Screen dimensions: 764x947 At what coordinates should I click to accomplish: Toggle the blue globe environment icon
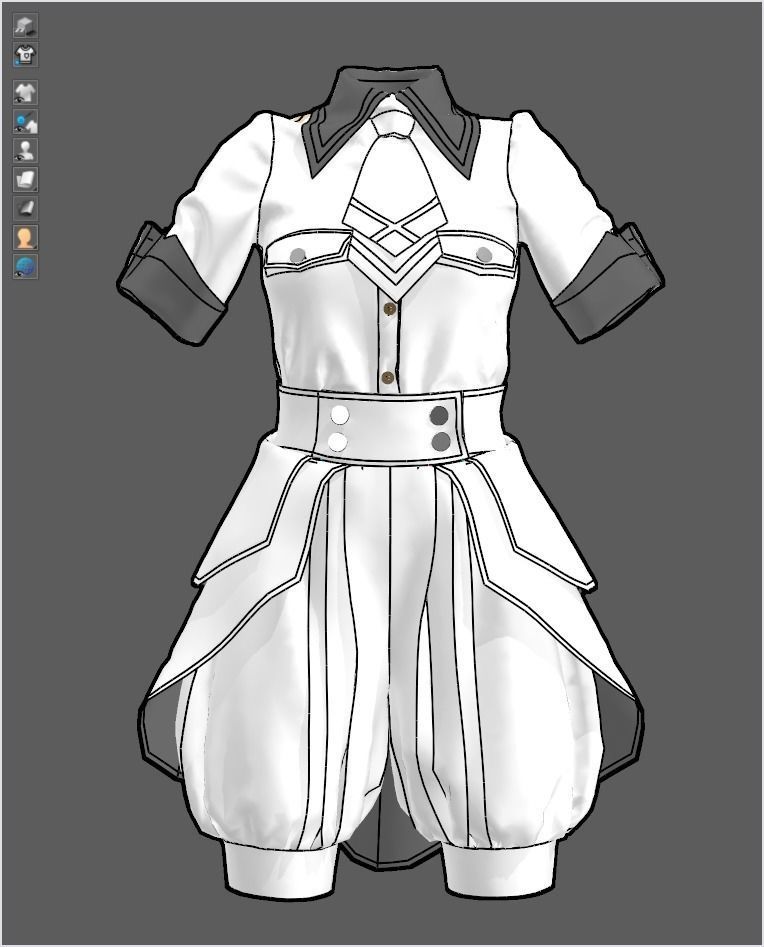(x=25, y=266)
